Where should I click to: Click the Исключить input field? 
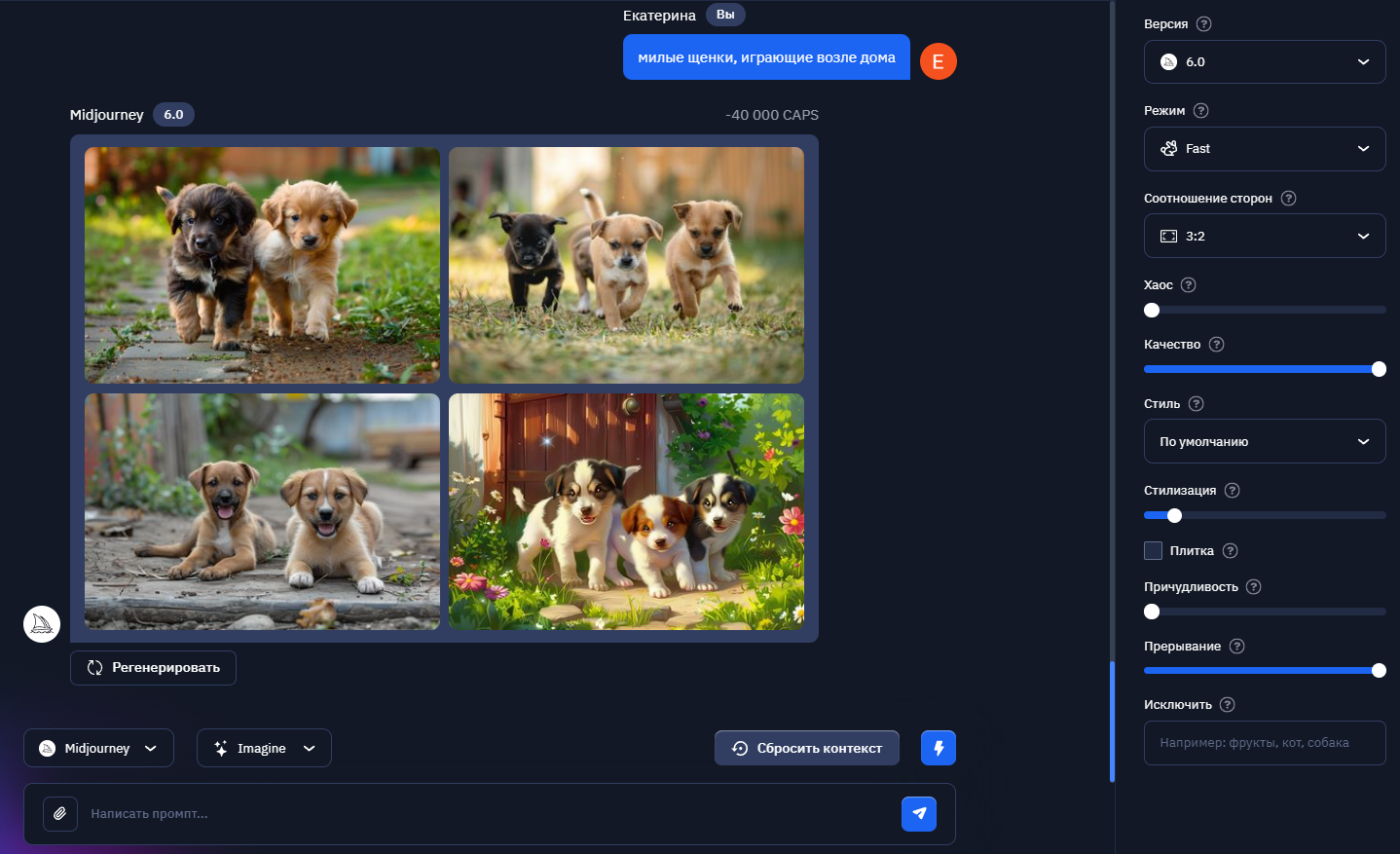[x=1265, y=743]
